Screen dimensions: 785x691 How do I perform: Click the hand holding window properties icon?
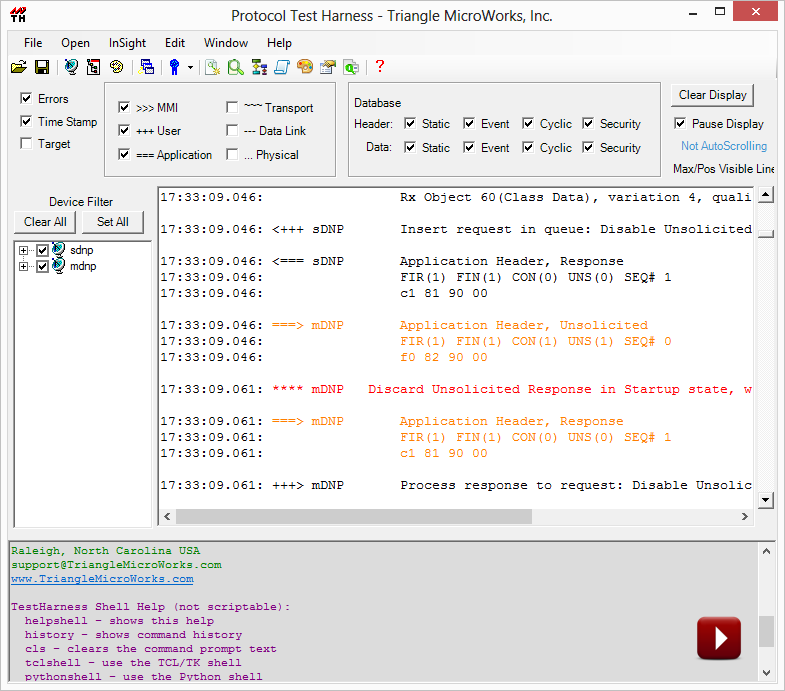pyautogui.click(x=328, y=67)
